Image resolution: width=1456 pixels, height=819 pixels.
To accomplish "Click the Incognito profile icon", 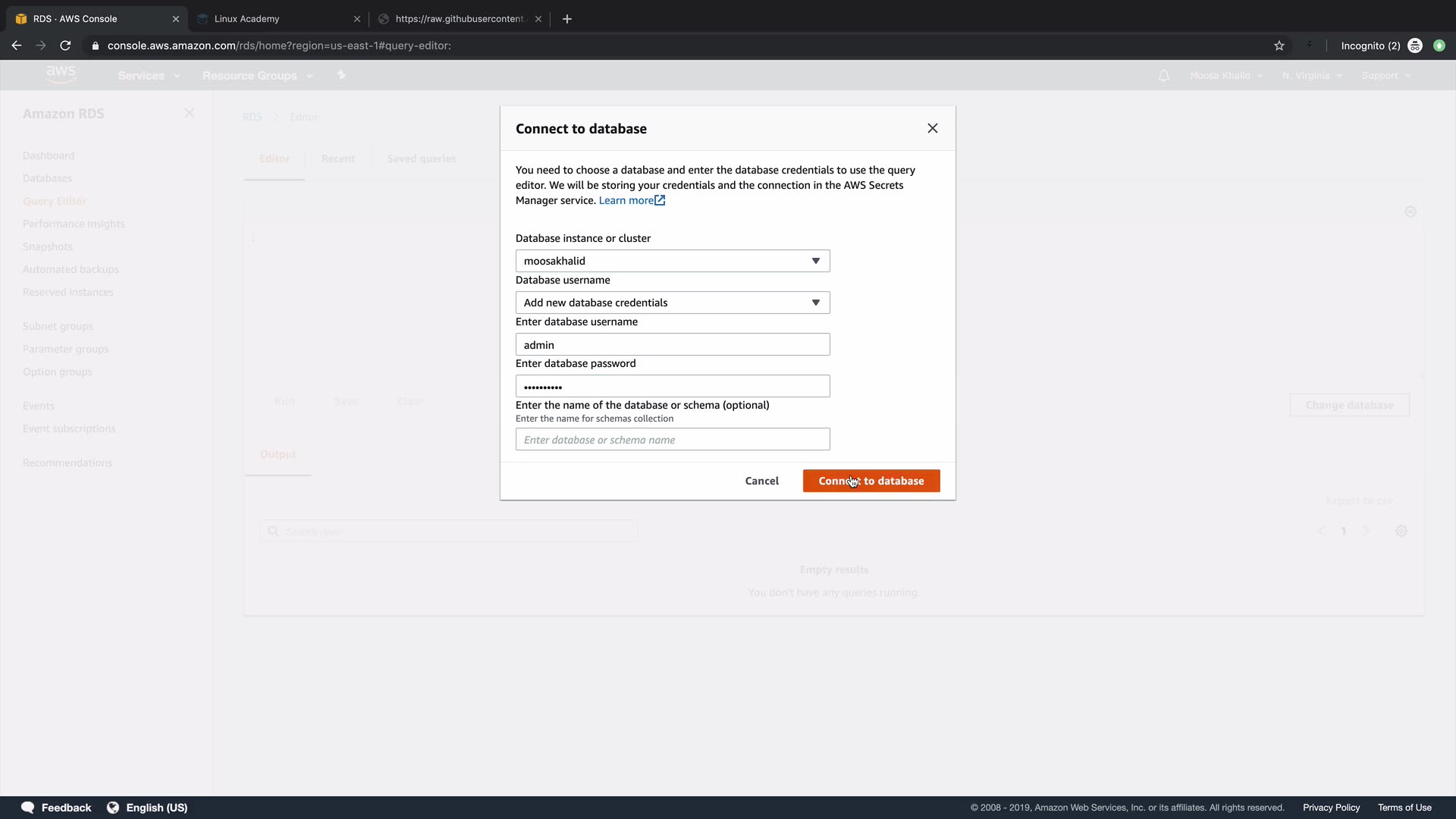I will click(x=1414, y=45).
